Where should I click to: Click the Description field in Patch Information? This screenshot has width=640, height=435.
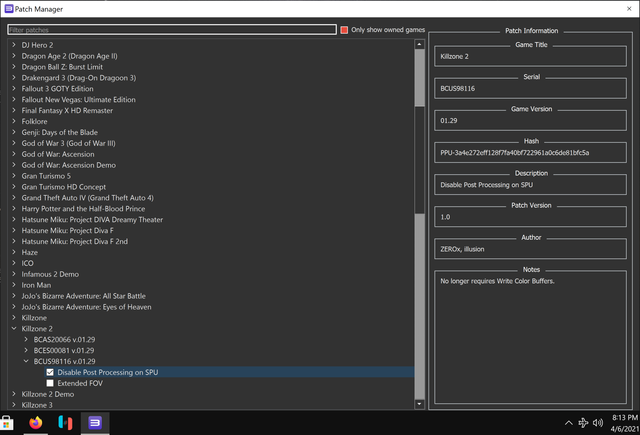click(530, 185)
